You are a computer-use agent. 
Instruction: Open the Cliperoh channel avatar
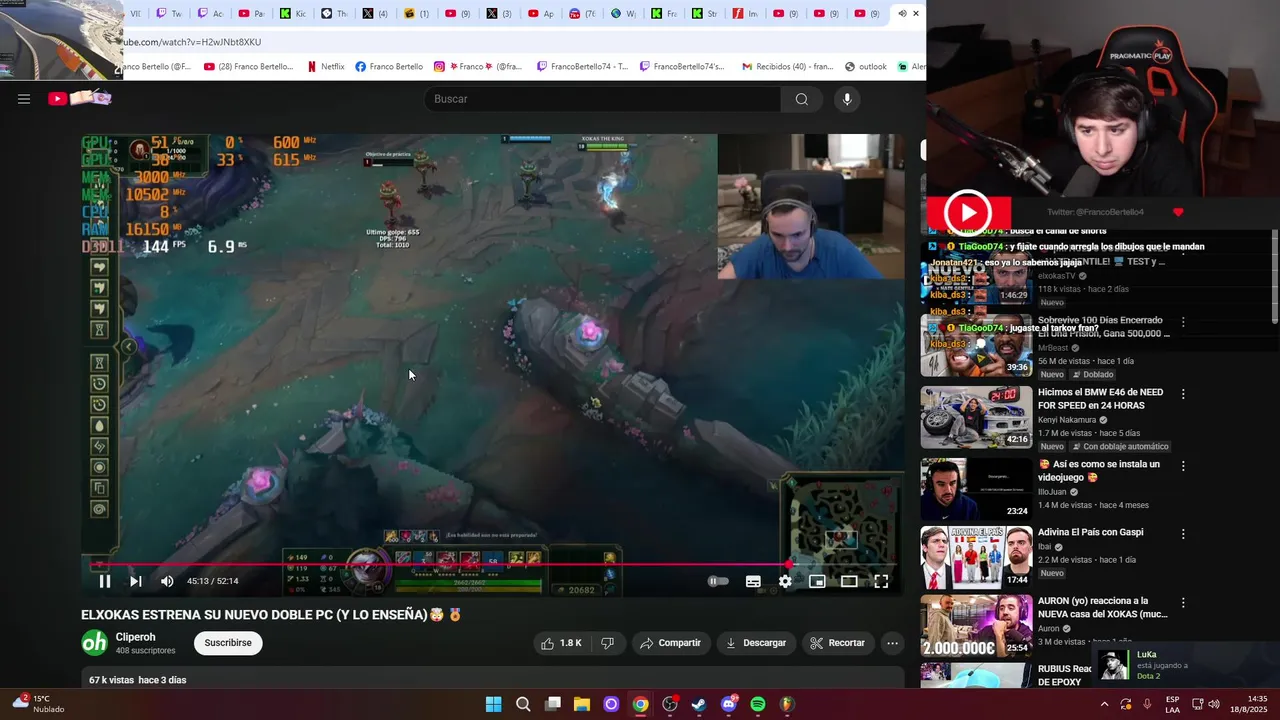click(x=94, y=643)
